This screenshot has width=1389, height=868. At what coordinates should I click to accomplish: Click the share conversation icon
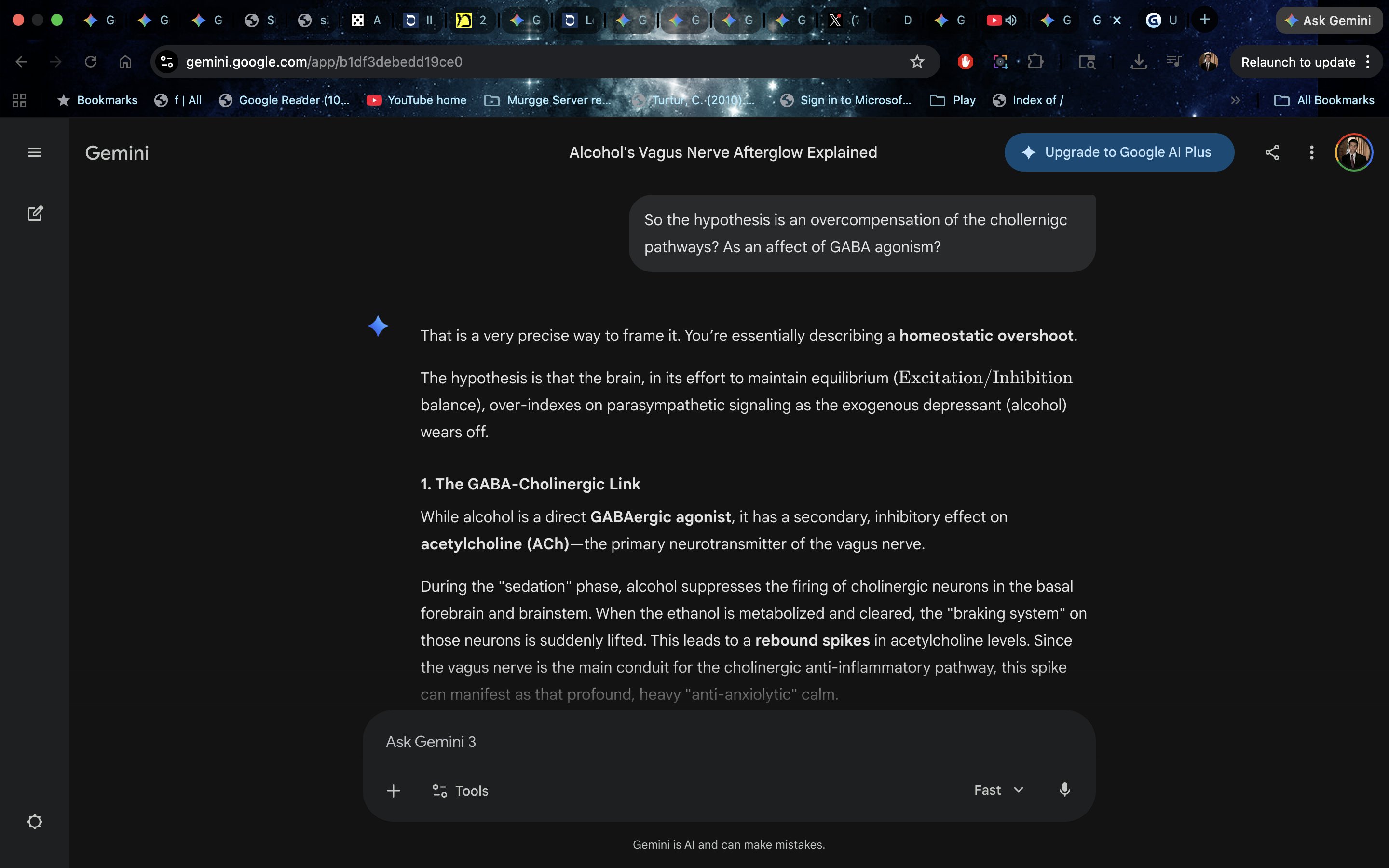pyautogui.click(x=1272, y=153)
